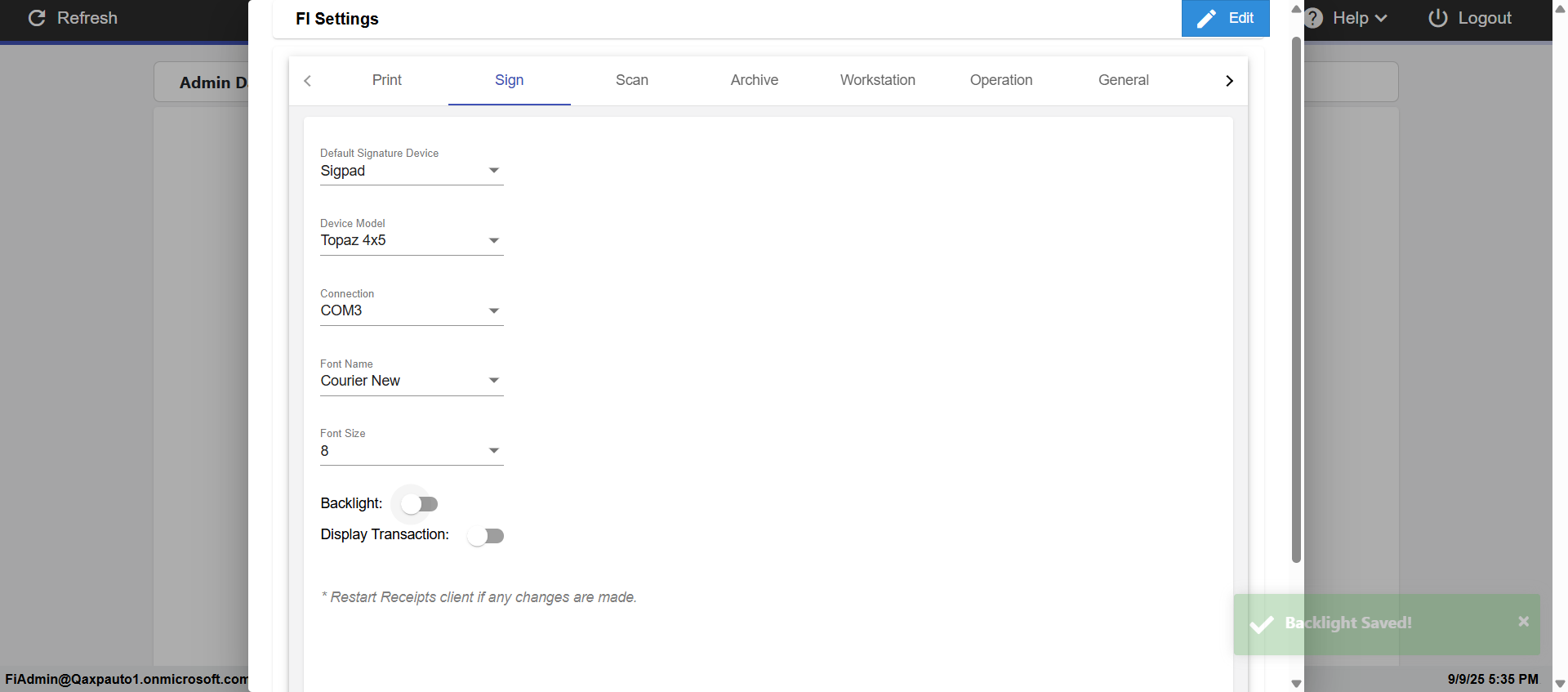The height and width of the screenshot is (692, 1568).
Task: Click the scrollbar down arrow of the dialog
Action: [1296, 684]
